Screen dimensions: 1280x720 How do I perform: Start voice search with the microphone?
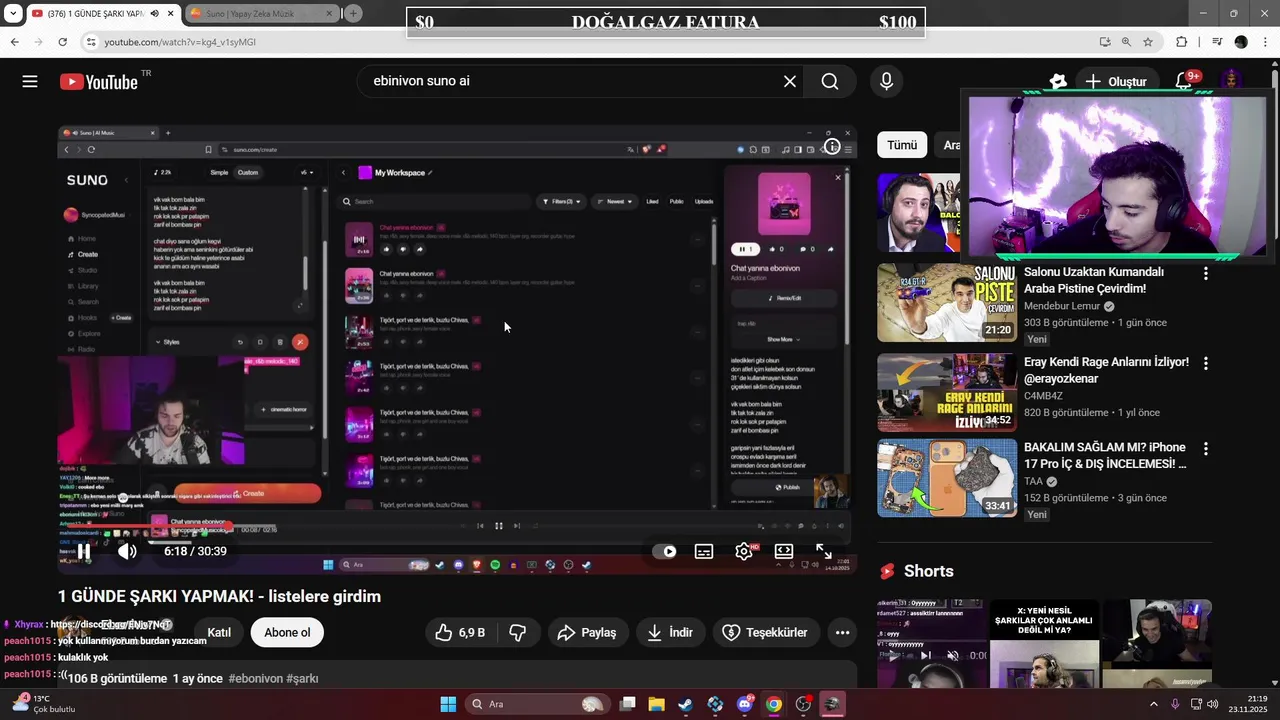pos(886,81)
